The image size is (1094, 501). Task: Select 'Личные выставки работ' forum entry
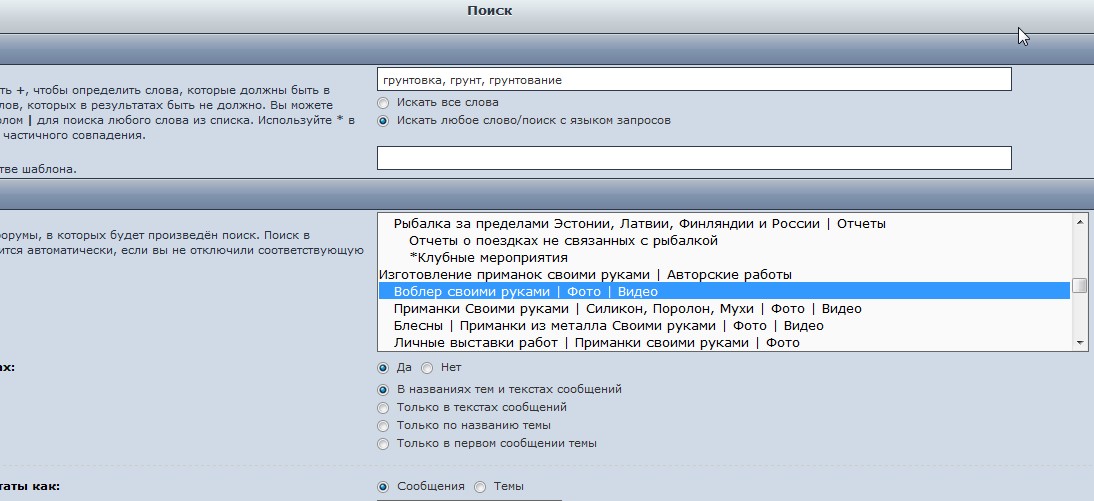coord(596,342)
